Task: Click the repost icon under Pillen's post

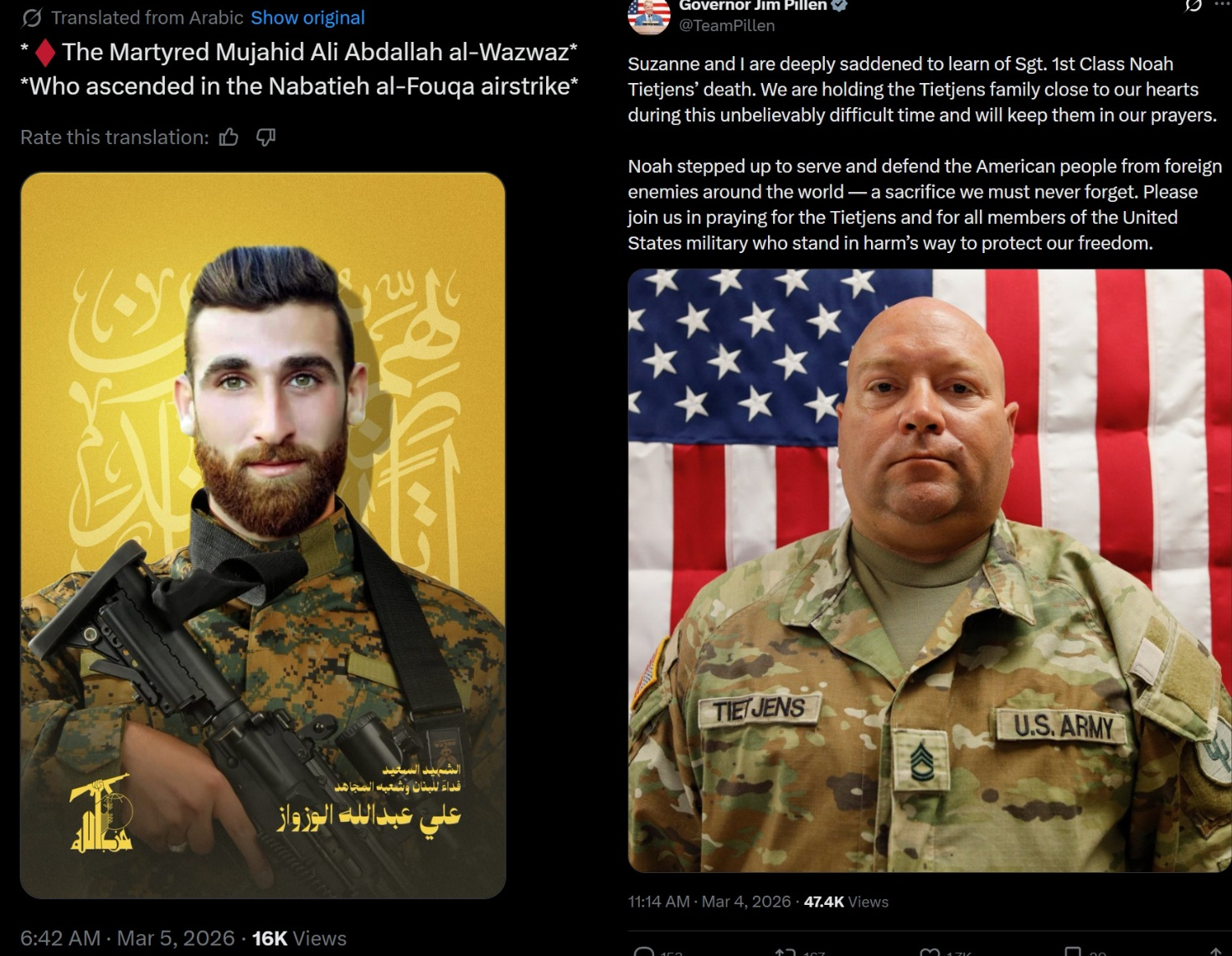Action: coord(785,952)
